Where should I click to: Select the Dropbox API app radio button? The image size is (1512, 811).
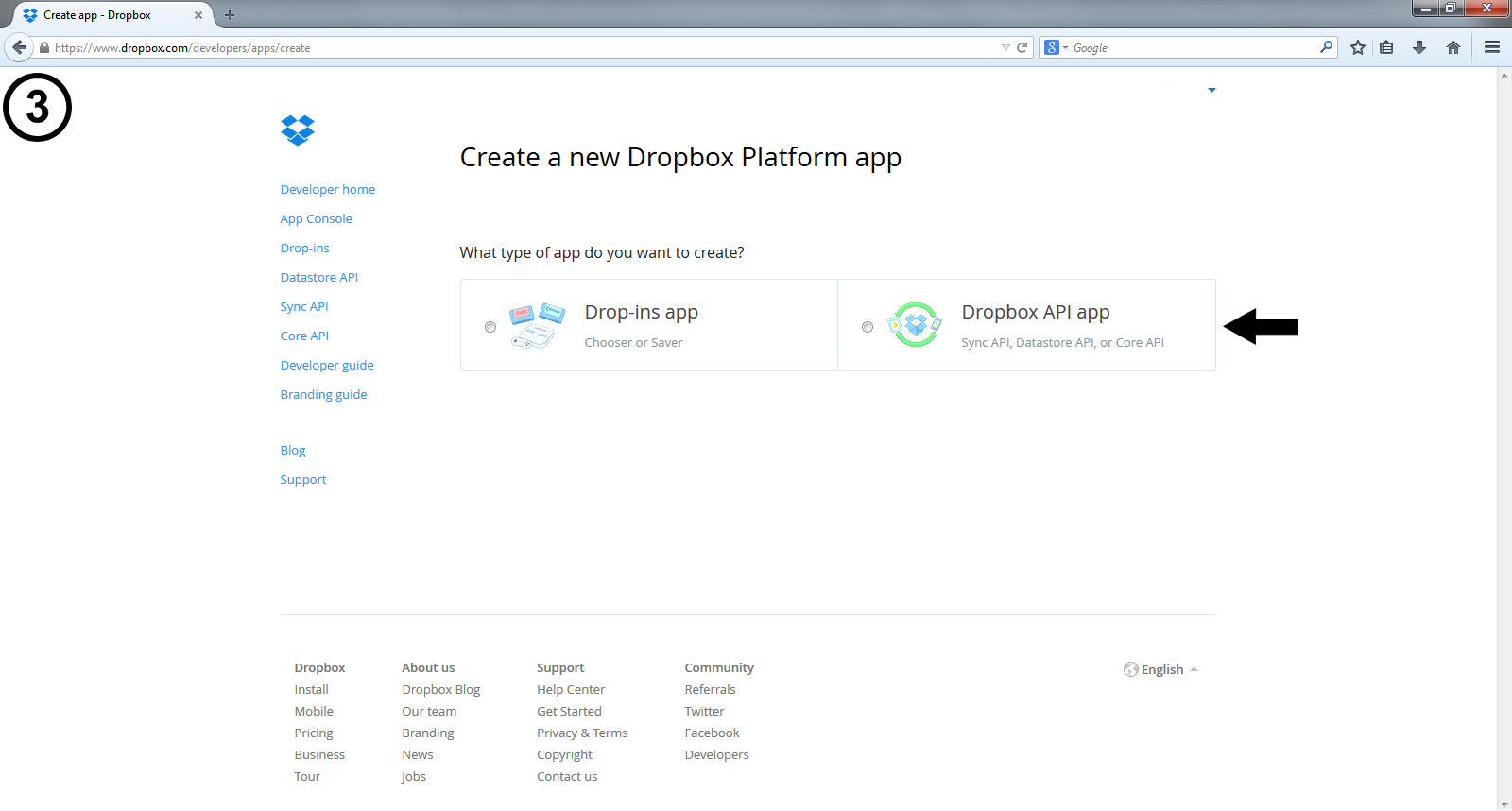[x=868, y=327]
